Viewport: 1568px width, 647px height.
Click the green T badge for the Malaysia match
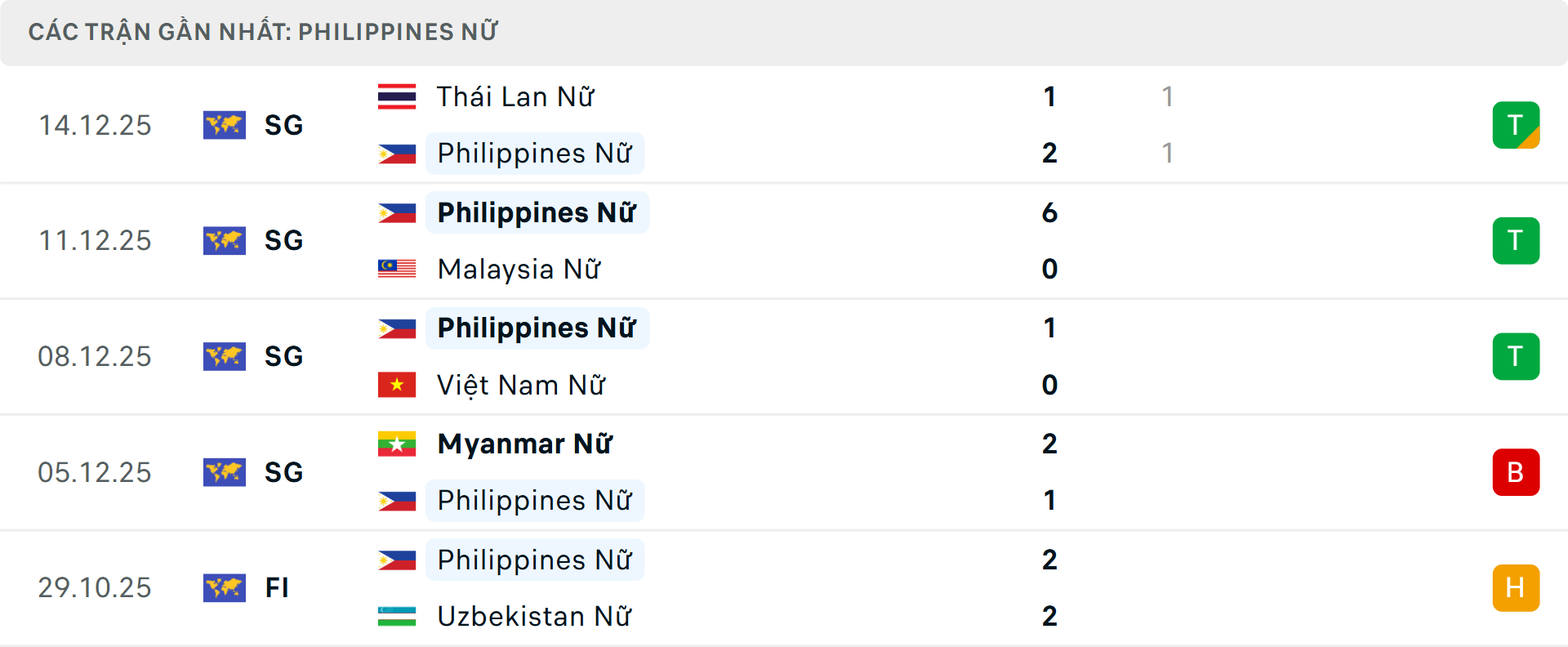1516,240
